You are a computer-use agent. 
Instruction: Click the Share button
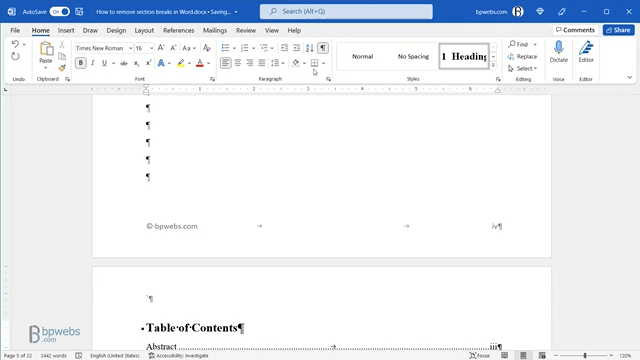pyautogui.click(x=618, y=30)
